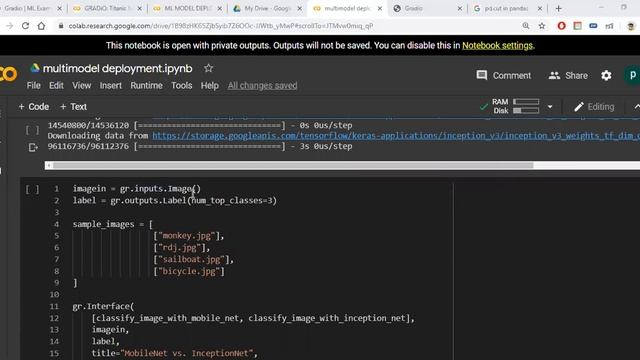
Task: Click the output scrollbar left arrow
Action: pos(49,165)
